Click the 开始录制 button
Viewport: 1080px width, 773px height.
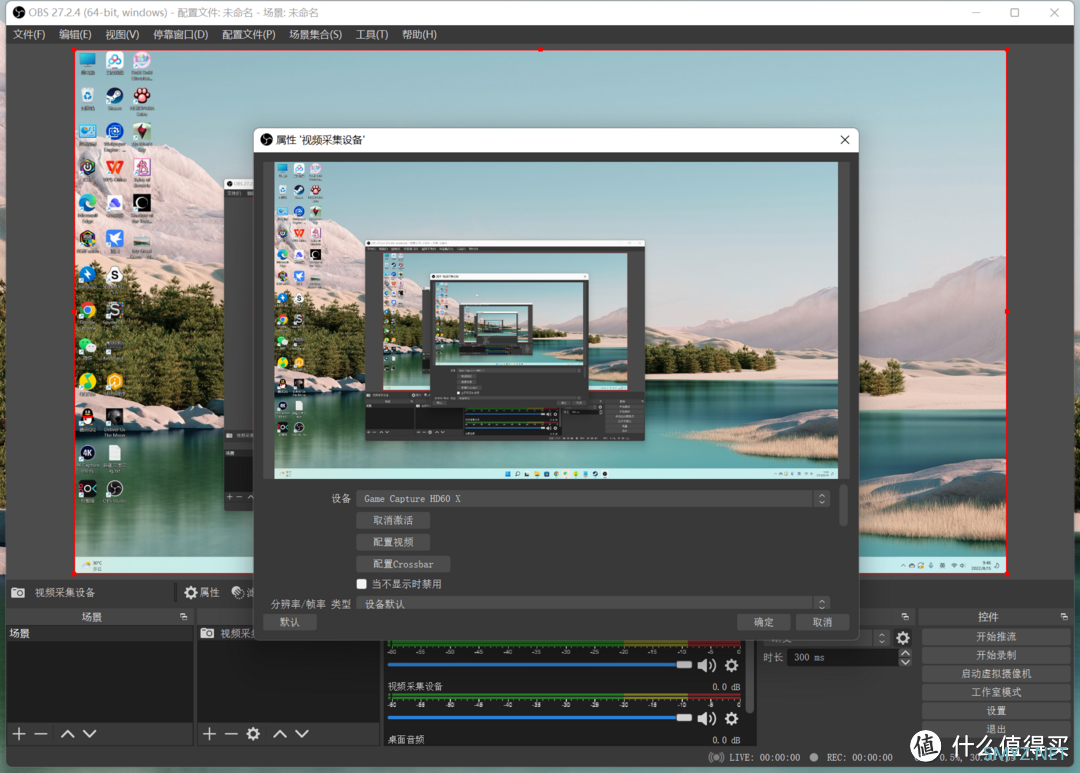[996, 655]
